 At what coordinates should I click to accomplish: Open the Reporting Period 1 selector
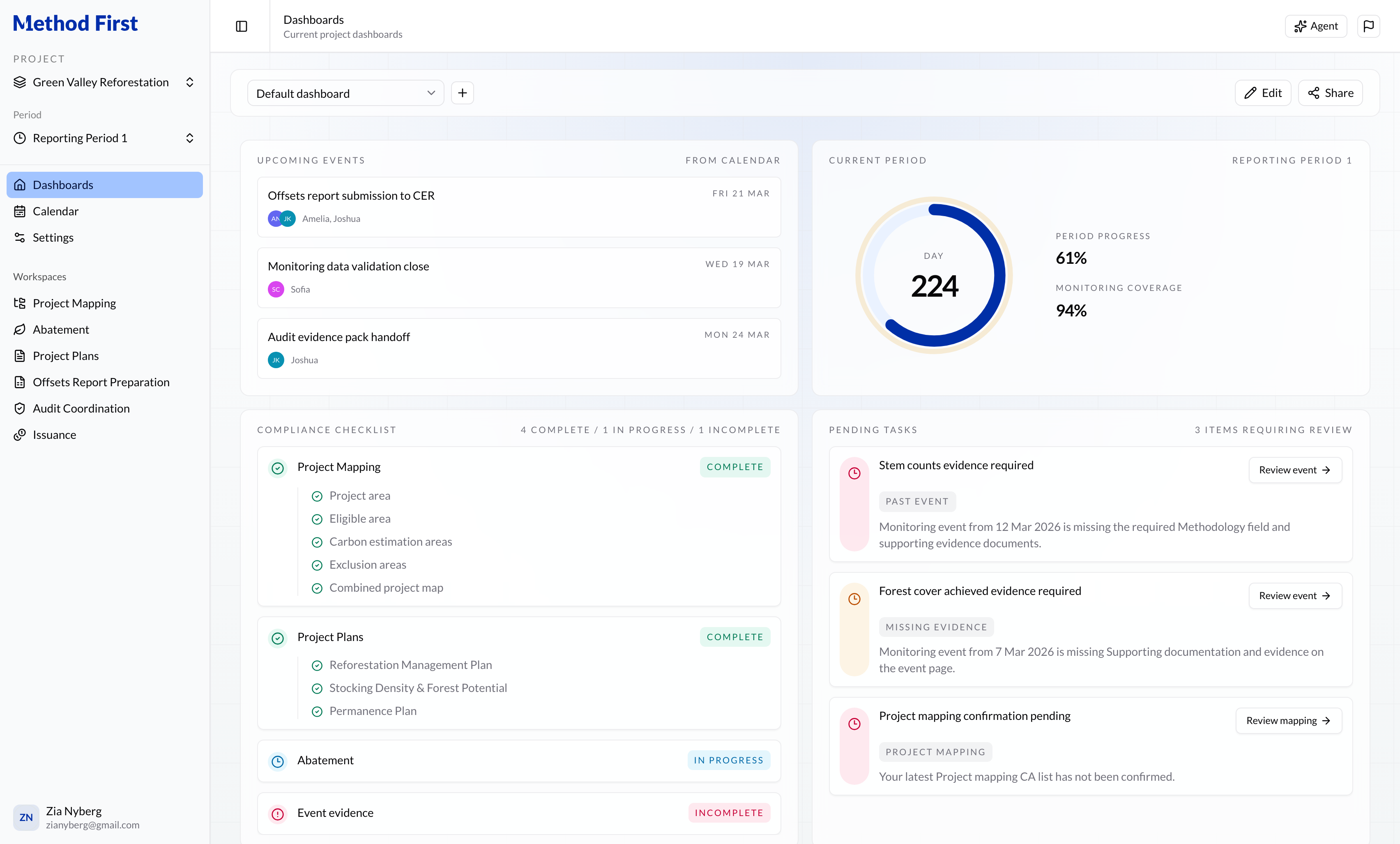point(104,138)
